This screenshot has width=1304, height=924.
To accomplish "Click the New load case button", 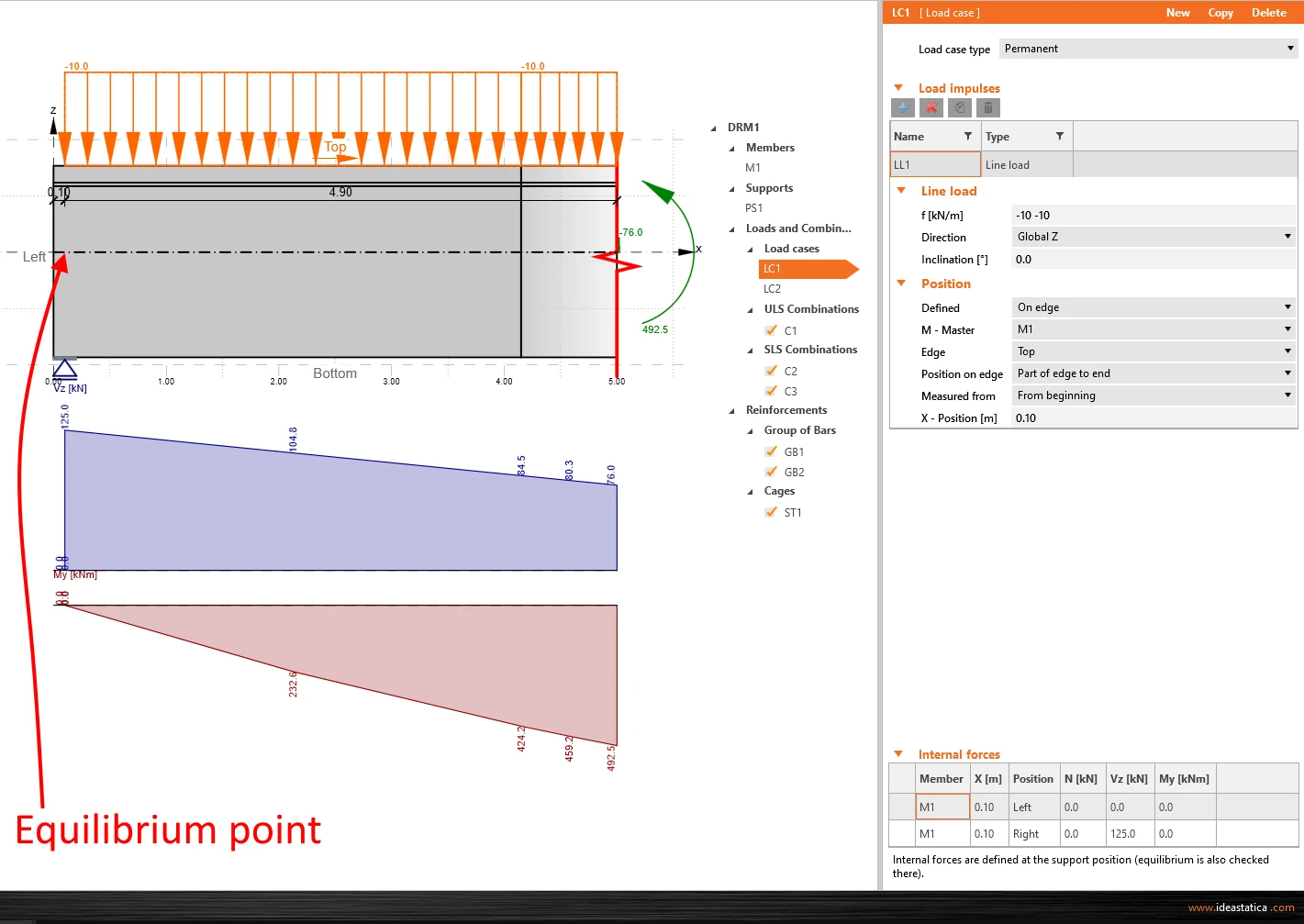I will point(1177,13).
